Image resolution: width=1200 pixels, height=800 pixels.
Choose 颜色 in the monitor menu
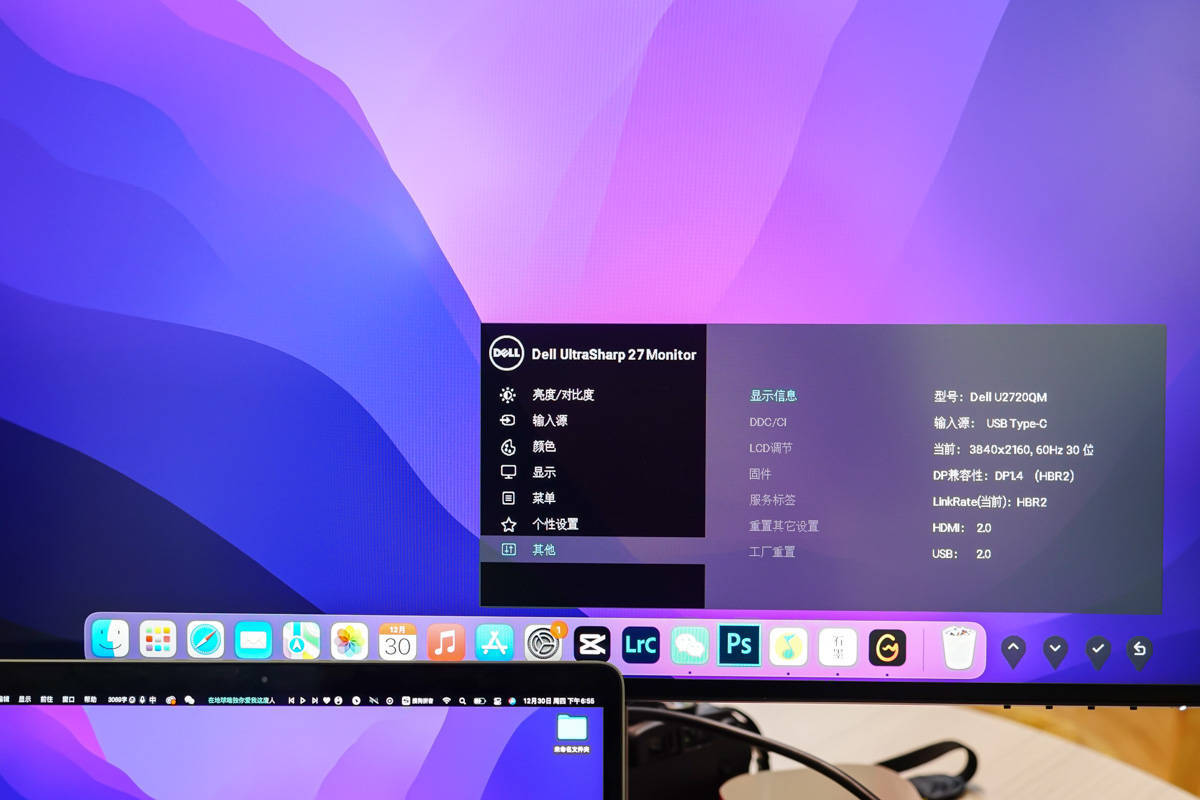pyautogui.click(x=543, y=447)
